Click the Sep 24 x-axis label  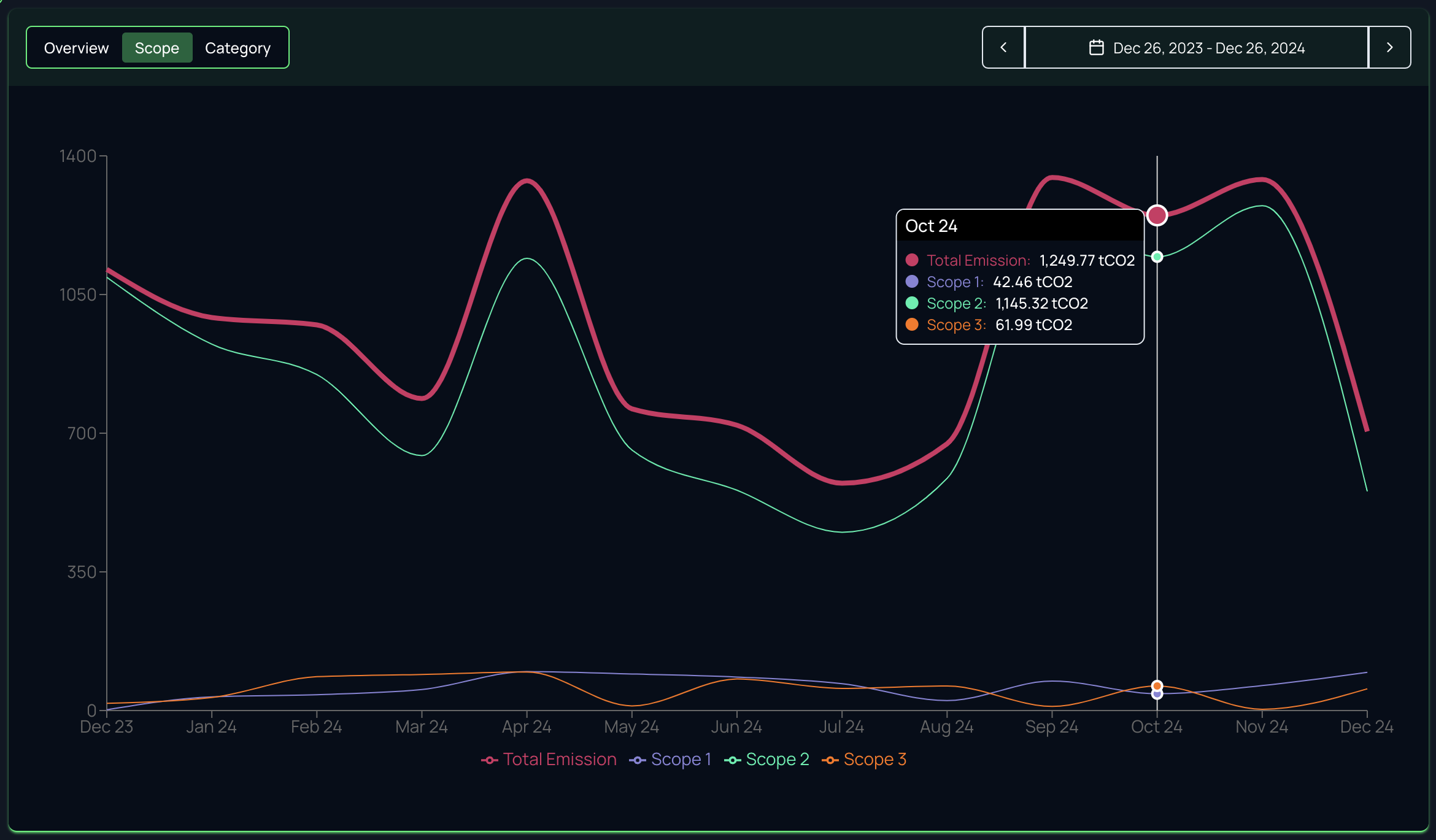click(1052, 727)
